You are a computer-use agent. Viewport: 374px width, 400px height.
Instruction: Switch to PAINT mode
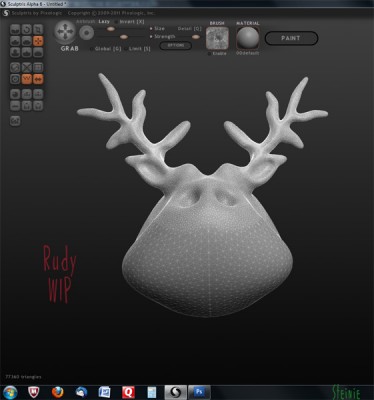[x=291, y=38]
